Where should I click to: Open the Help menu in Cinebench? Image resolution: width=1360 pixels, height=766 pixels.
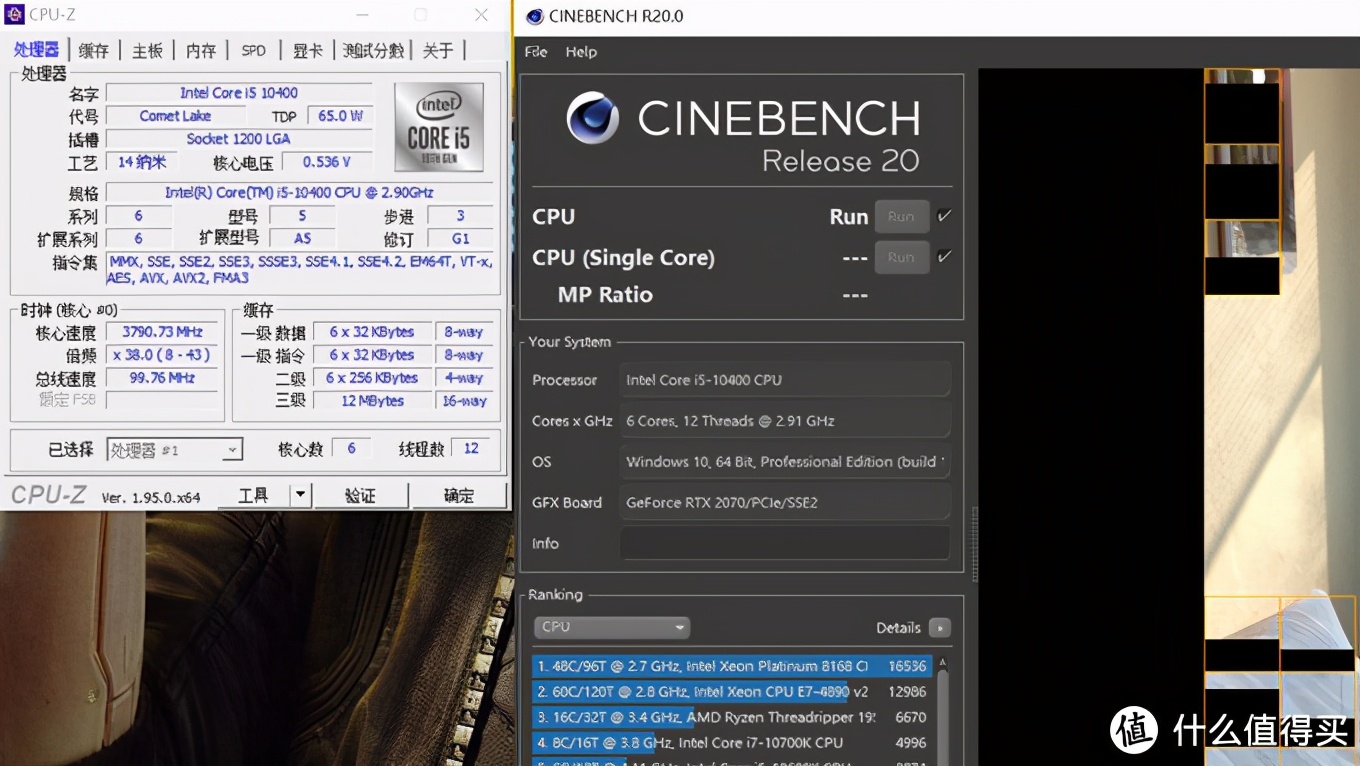pyautogui.click(x=581, y=52)
